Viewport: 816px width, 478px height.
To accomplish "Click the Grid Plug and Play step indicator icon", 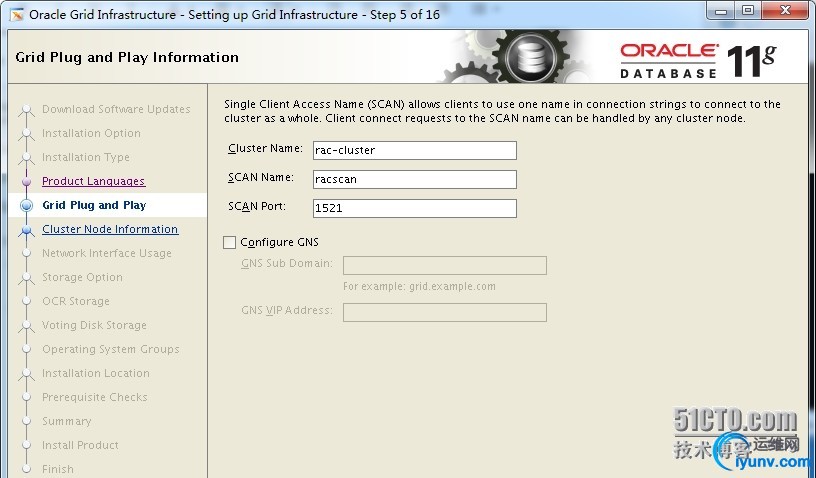I will (x=27, y=205).
